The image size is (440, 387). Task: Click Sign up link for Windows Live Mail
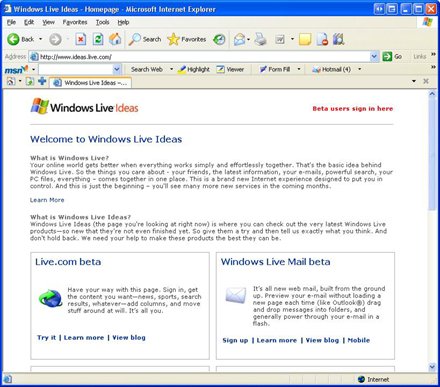[x=235, y=340]
